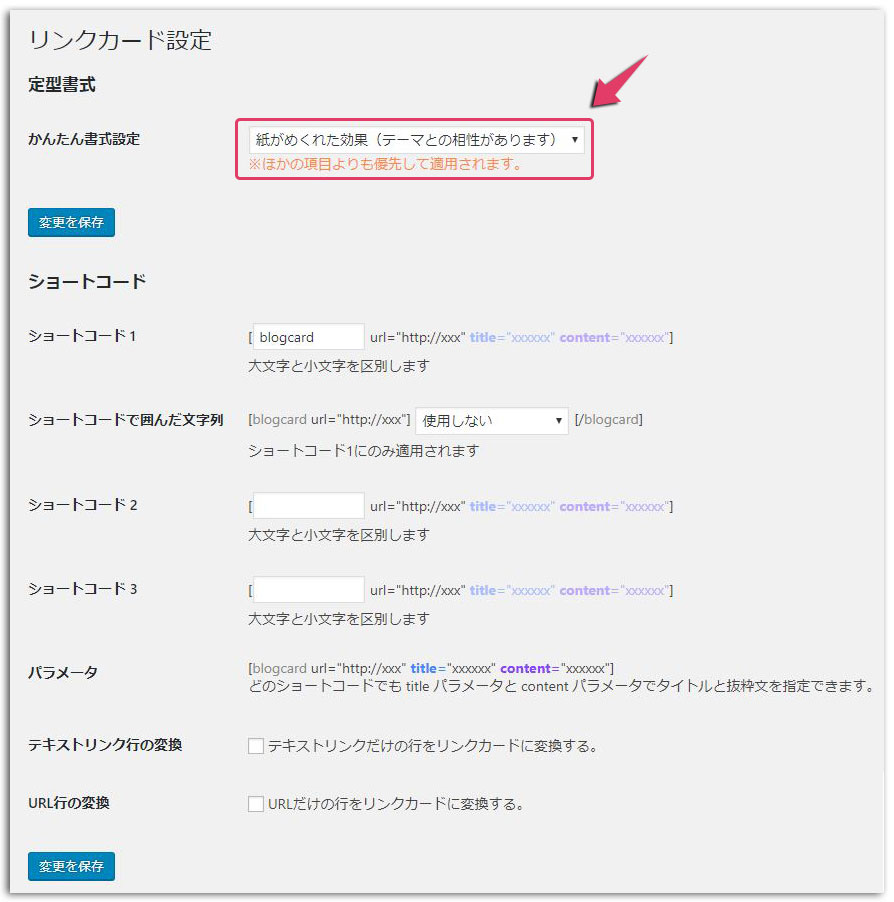The image size is (894, 902).
Task: Click the [/blogcard] closing tag text
Action: click(x=608, y=420)
